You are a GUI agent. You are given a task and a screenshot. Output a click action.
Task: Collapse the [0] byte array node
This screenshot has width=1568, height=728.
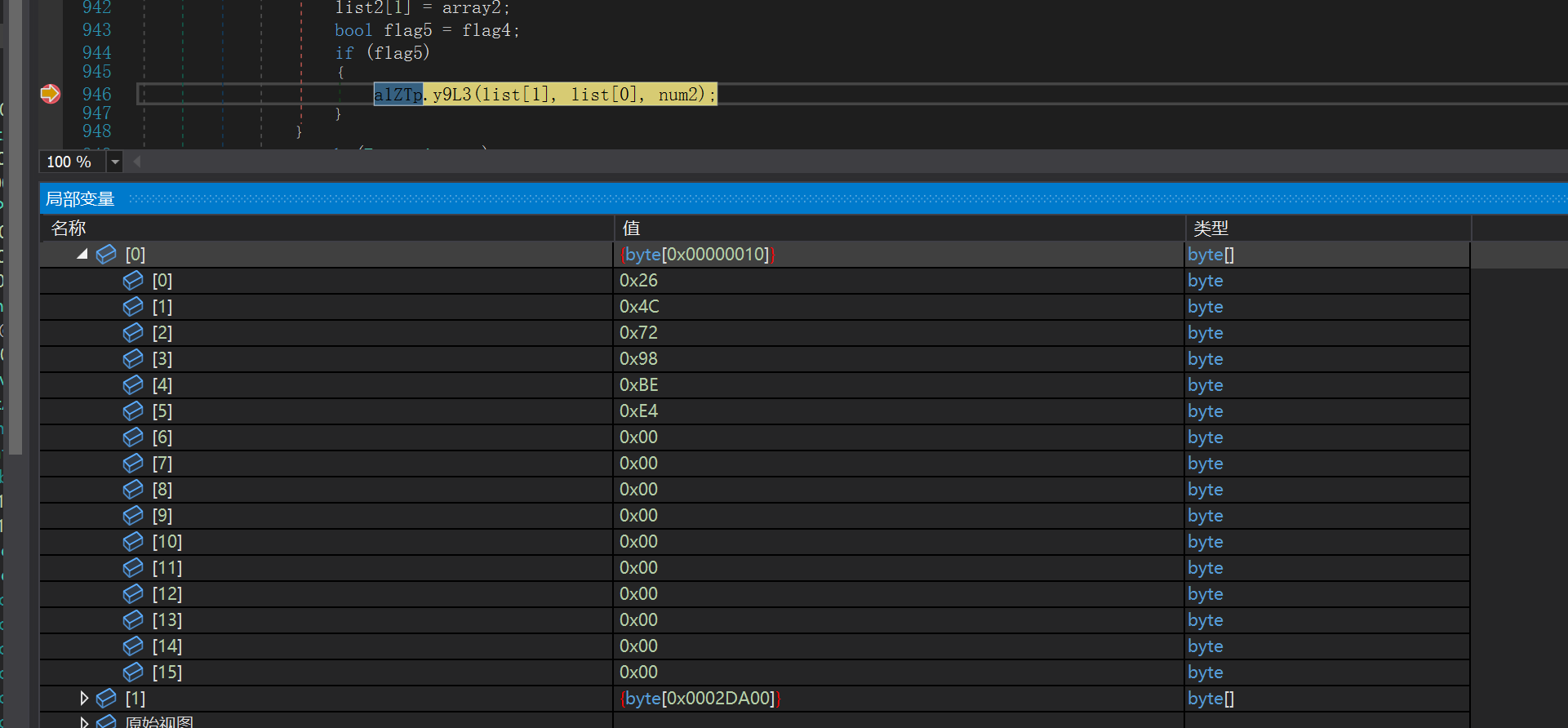tap(82, 254)
